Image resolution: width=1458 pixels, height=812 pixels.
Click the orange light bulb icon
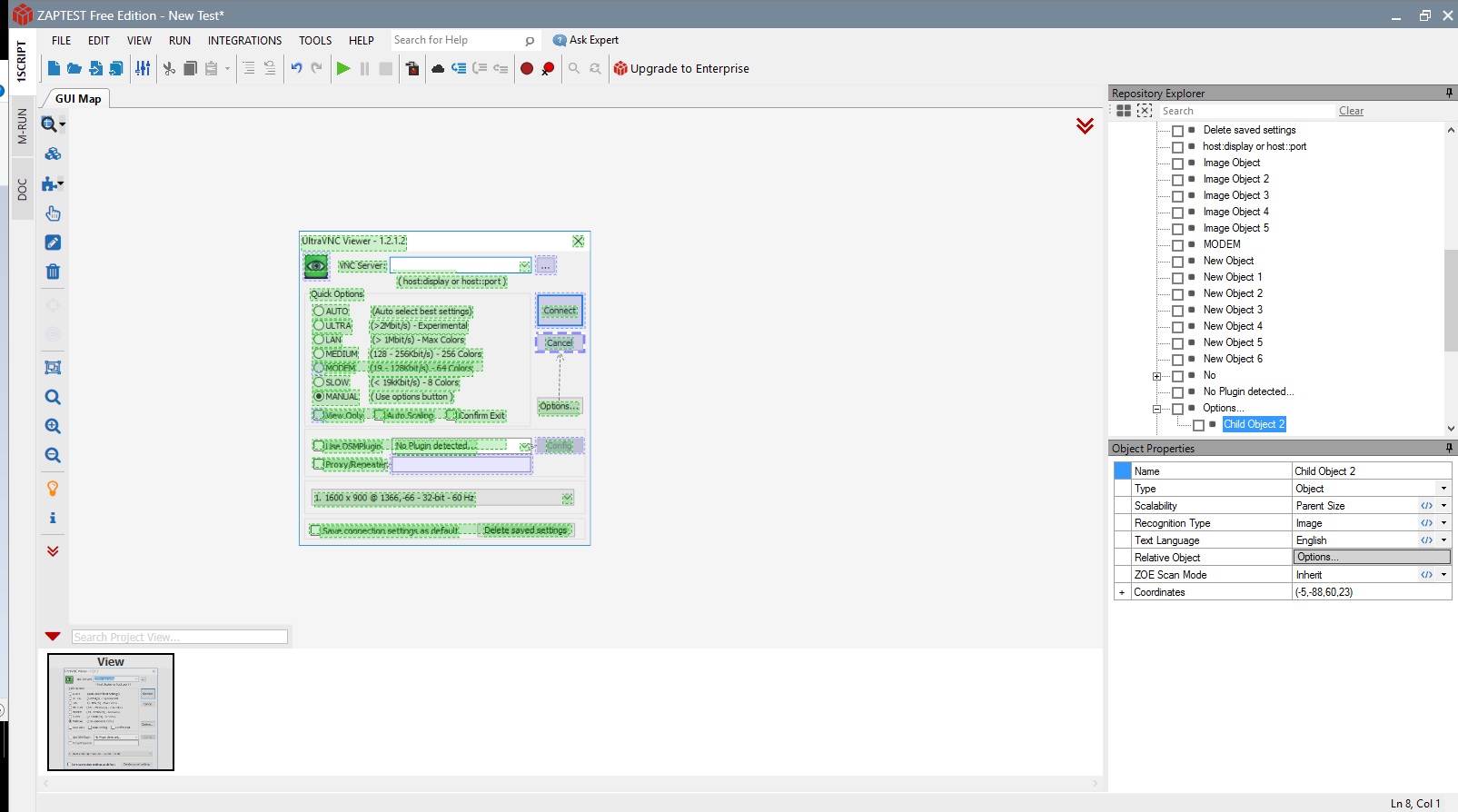[53, 489]
